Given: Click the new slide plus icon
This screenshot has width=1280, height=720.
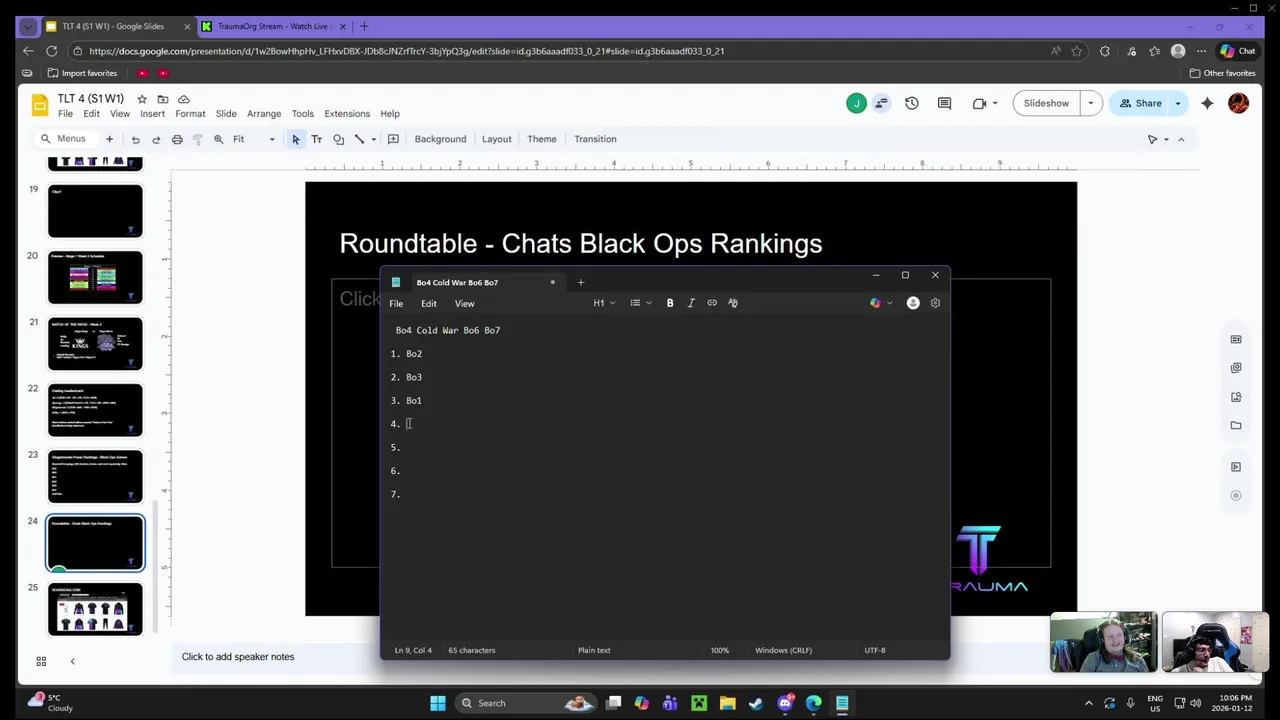Looking at the screenshot, I should [110, 139].
